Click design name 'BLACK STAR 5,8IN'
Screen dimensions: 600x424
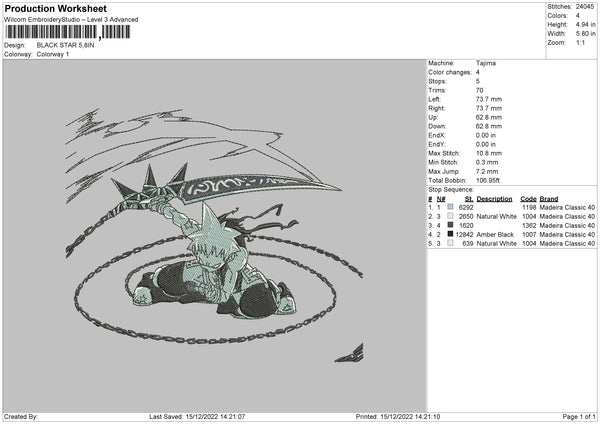point(65,45)
